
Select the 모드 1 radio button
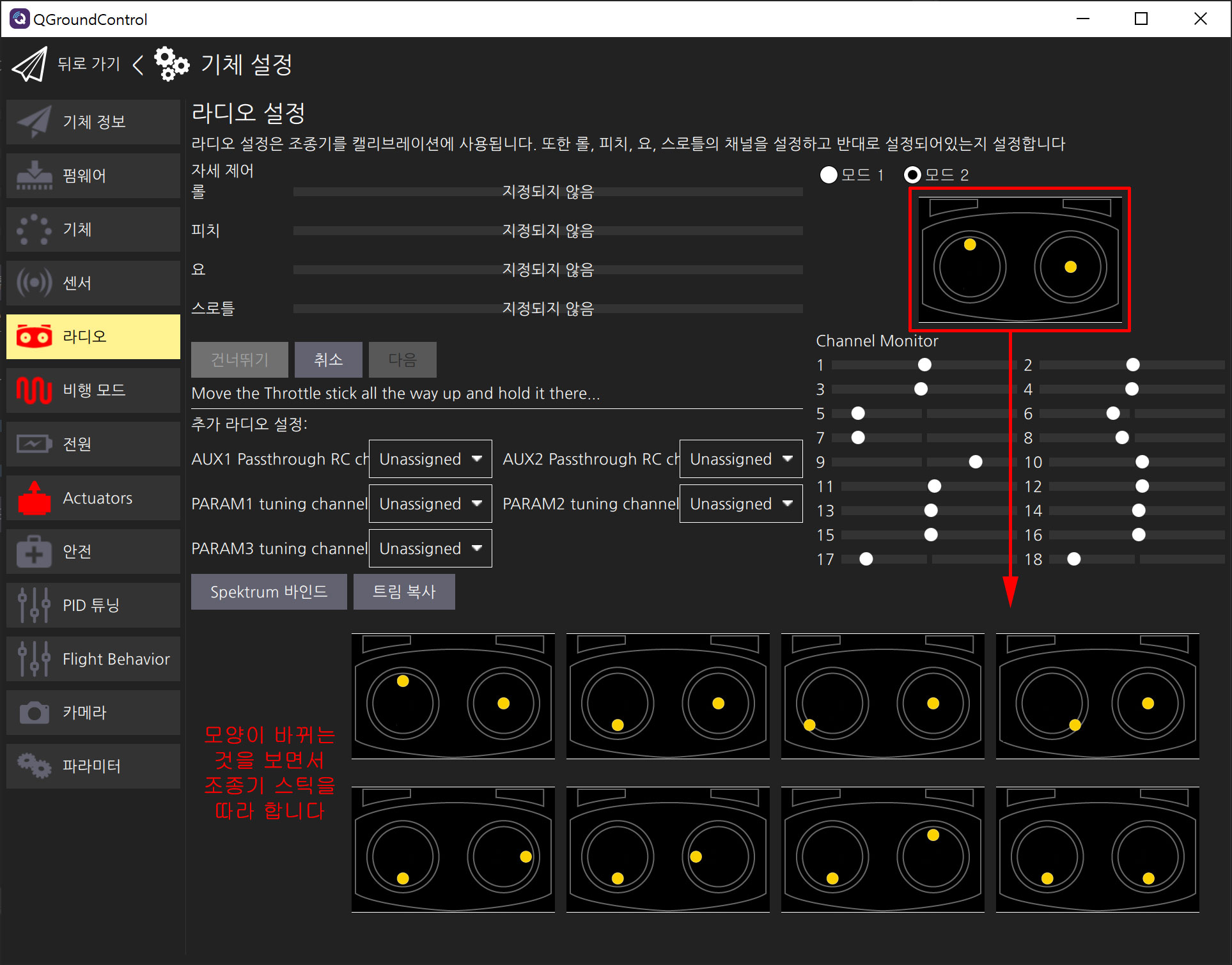click(x=829, y=174)
